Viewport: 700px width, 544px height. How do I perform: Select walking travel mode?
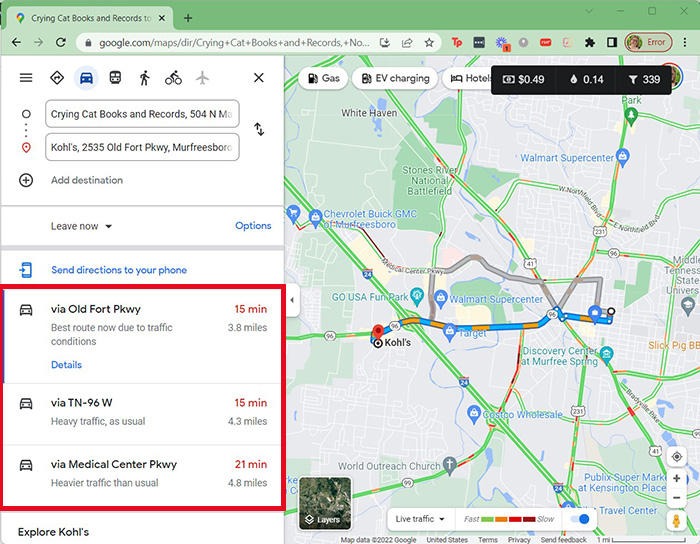coord(144,78)
